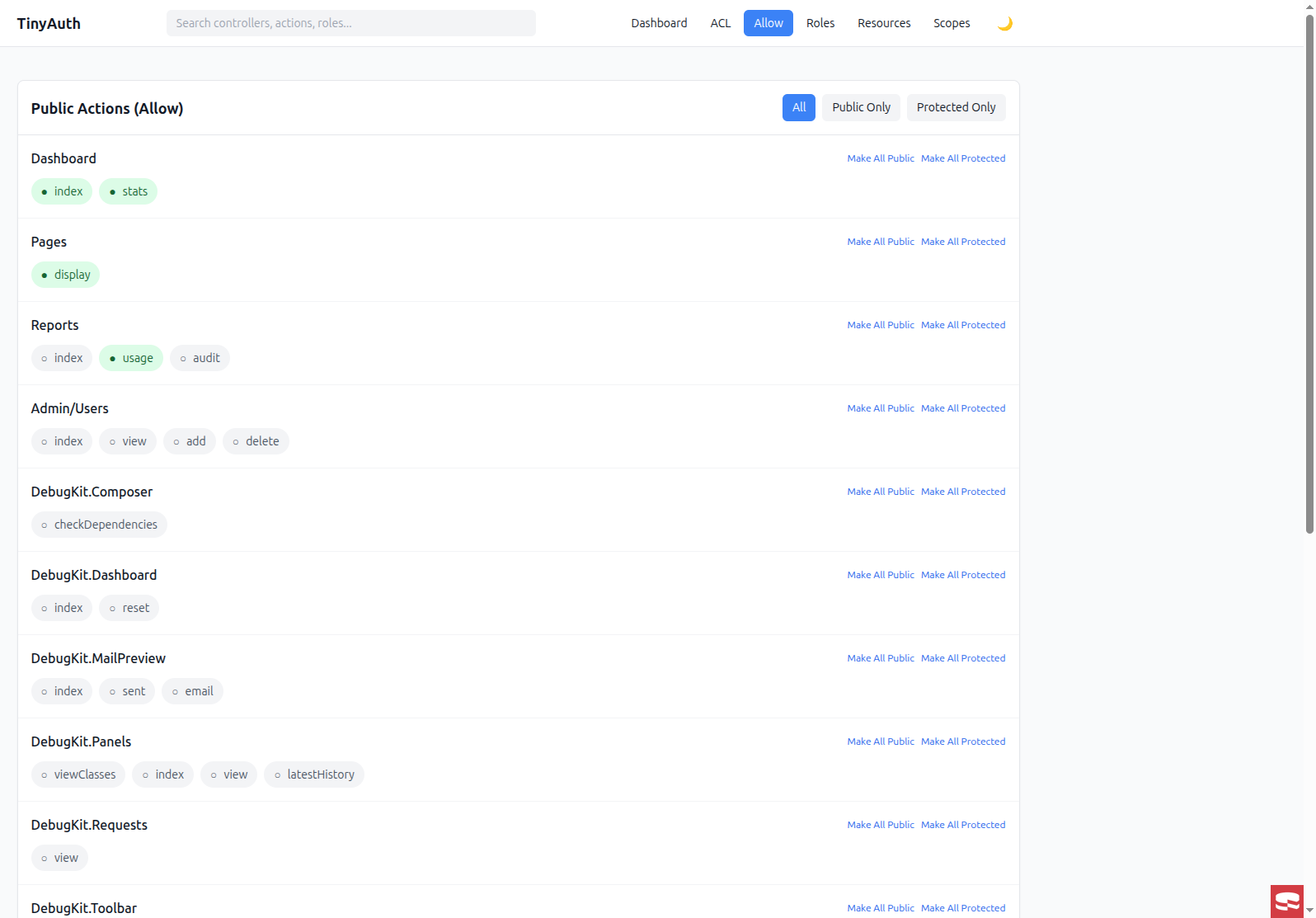Navigate to Resources
This screenshot has width=1316, height=918.
click(884, 23)
